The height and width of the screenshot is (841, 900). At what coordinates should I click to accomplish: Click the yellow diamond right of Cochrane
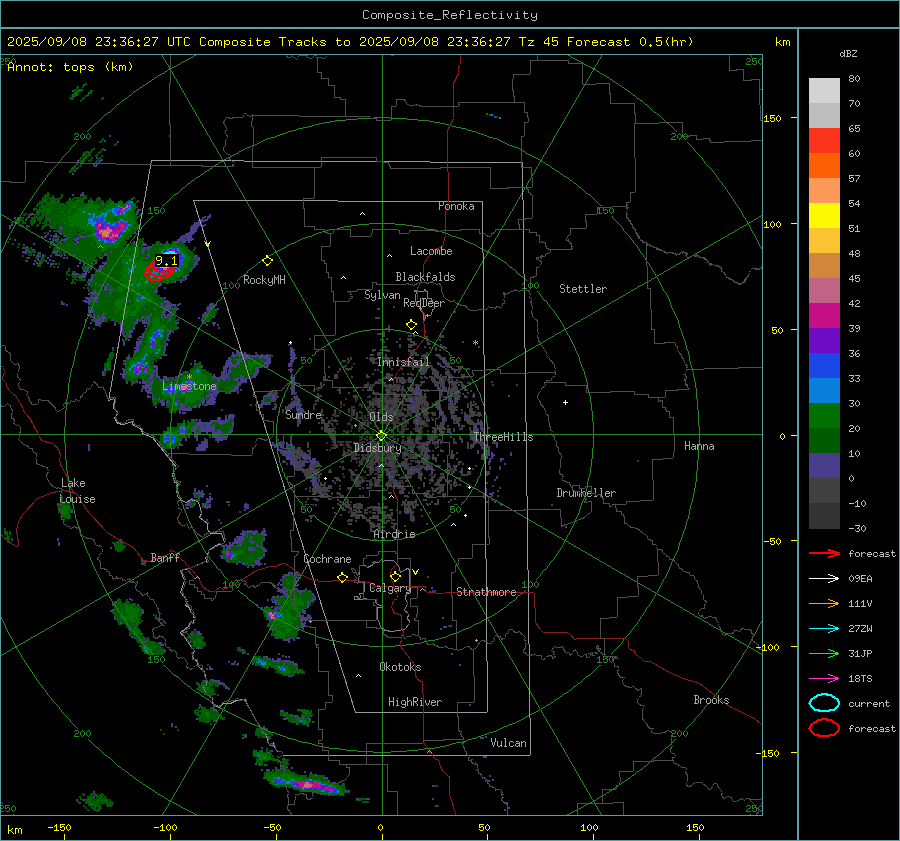[342, 577]
